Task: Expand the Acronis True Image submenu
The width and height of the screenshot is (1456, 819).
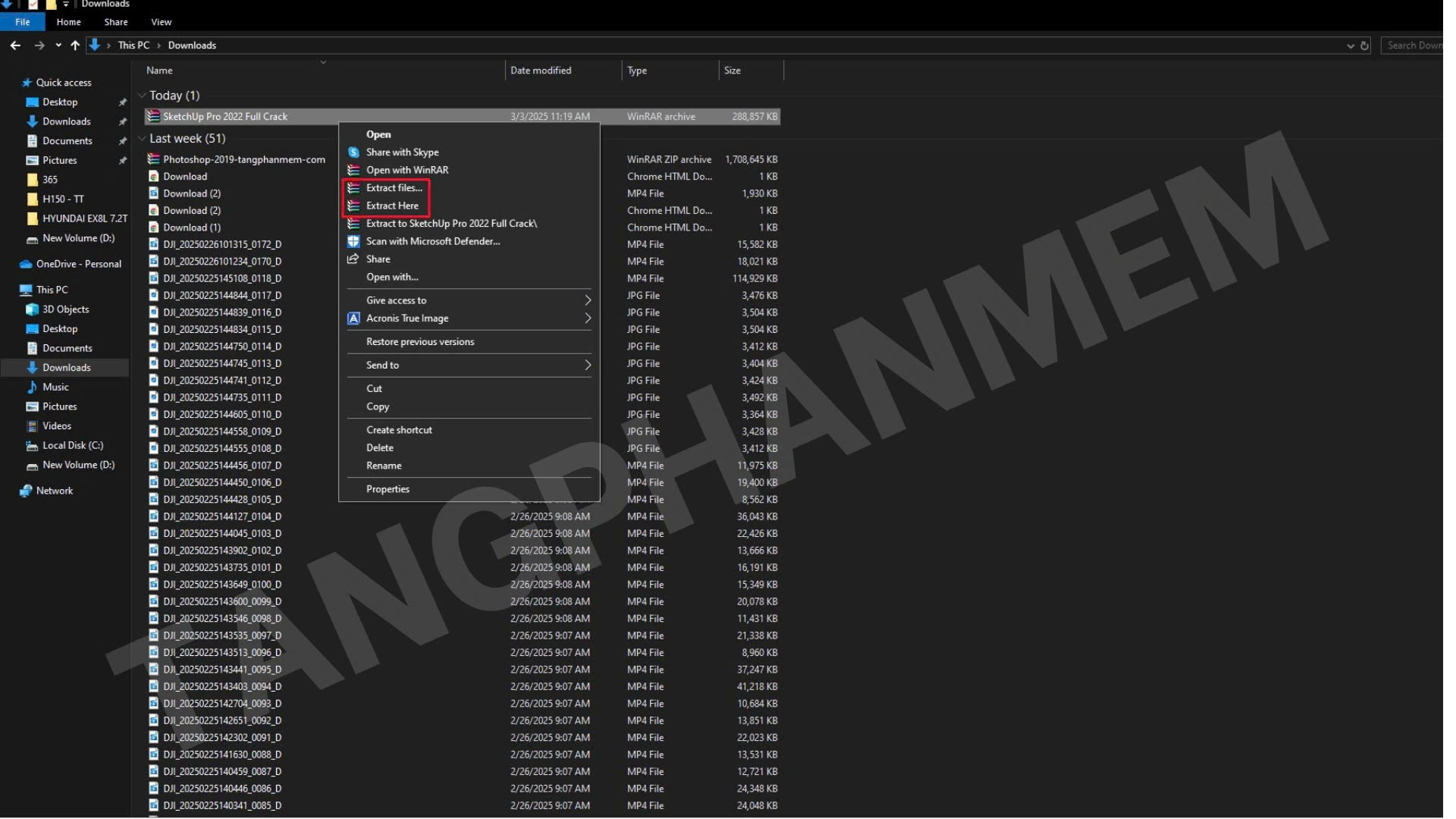Action: (469, 318)
